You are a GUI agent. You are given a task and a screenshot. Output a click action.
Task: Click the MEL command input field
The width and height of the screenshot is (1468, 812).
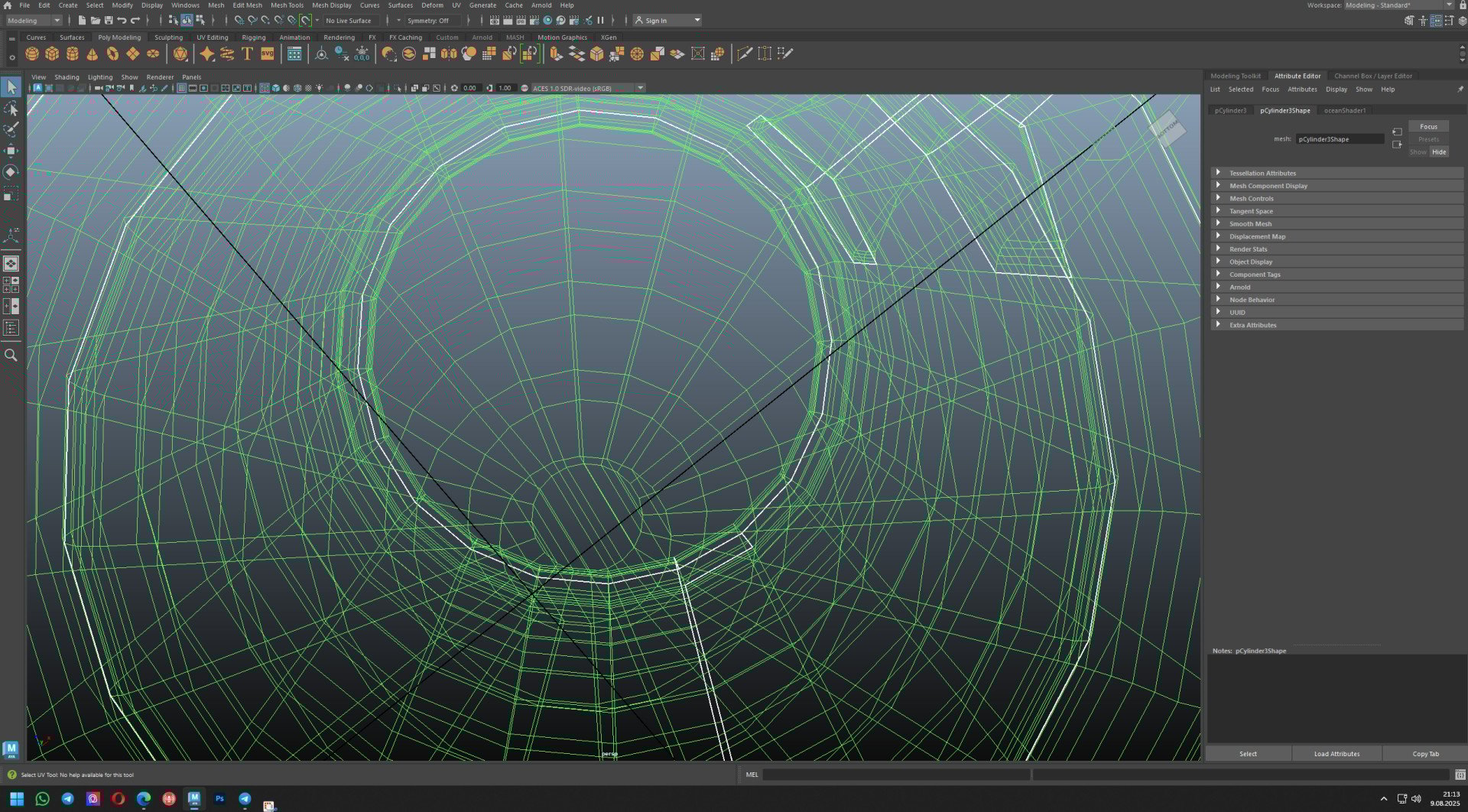(896, 775)
